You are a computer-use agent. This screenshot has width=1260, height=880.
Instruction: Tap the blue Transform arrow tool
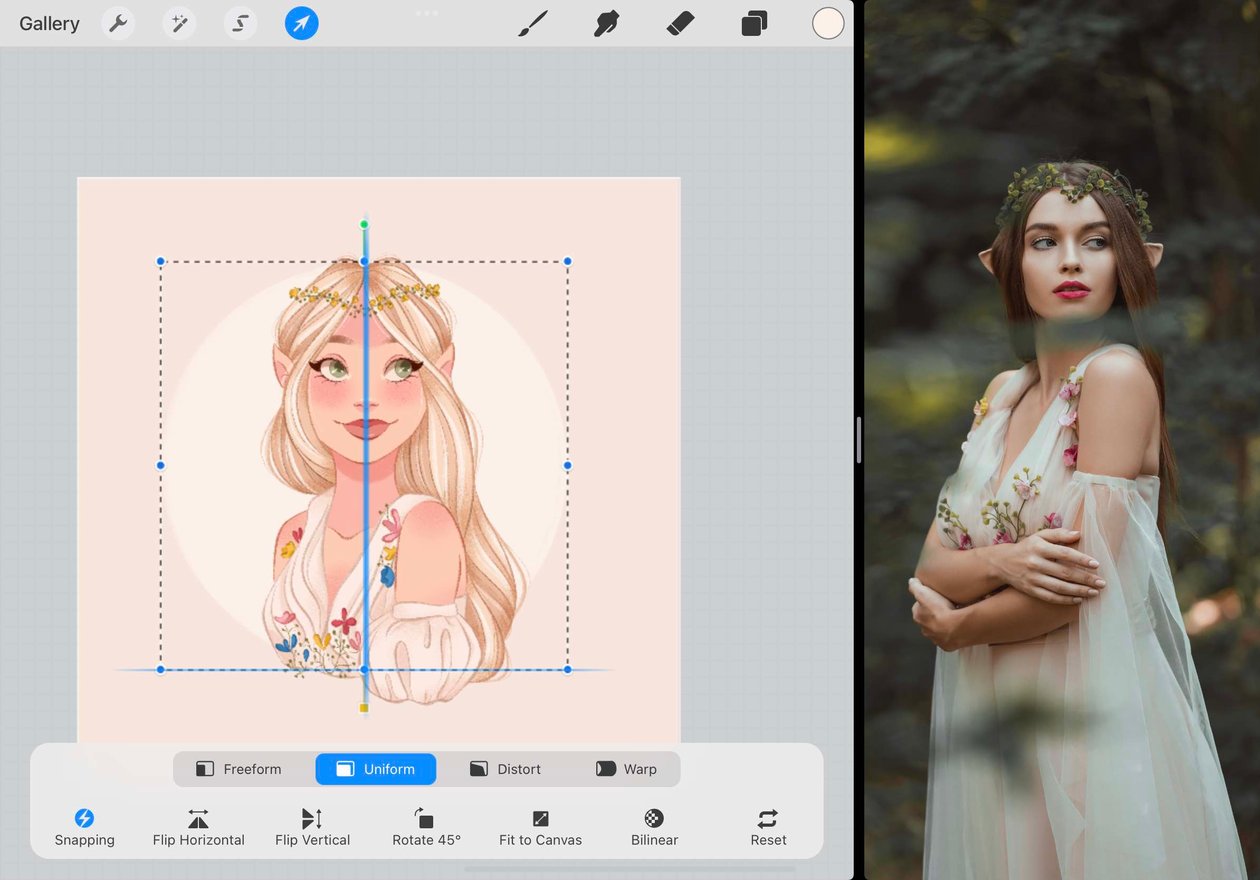click(x=301, y=23)
